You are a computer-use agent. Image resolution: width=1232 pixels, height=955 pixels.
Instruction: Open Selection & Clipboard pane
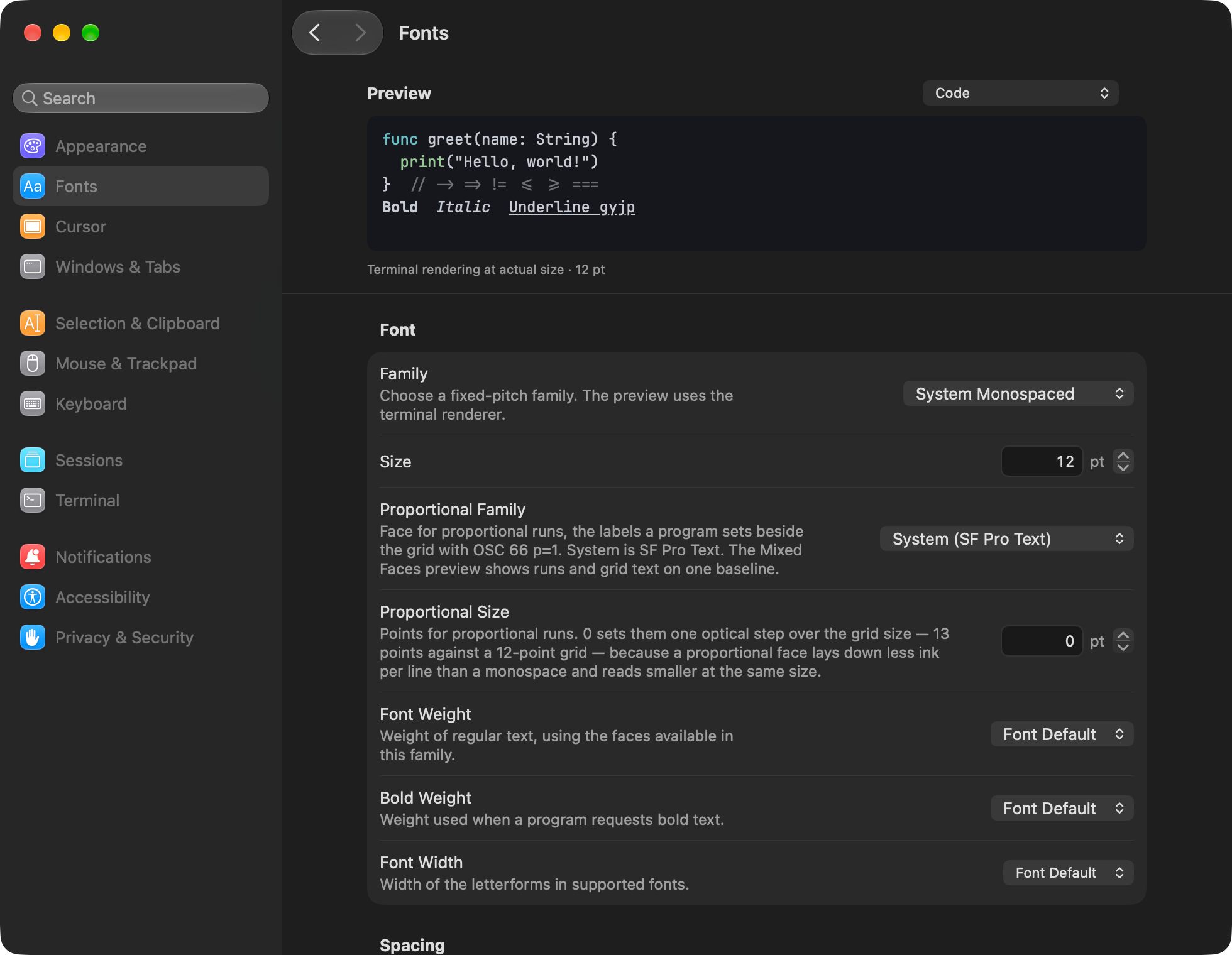click(x=141, y=324)
